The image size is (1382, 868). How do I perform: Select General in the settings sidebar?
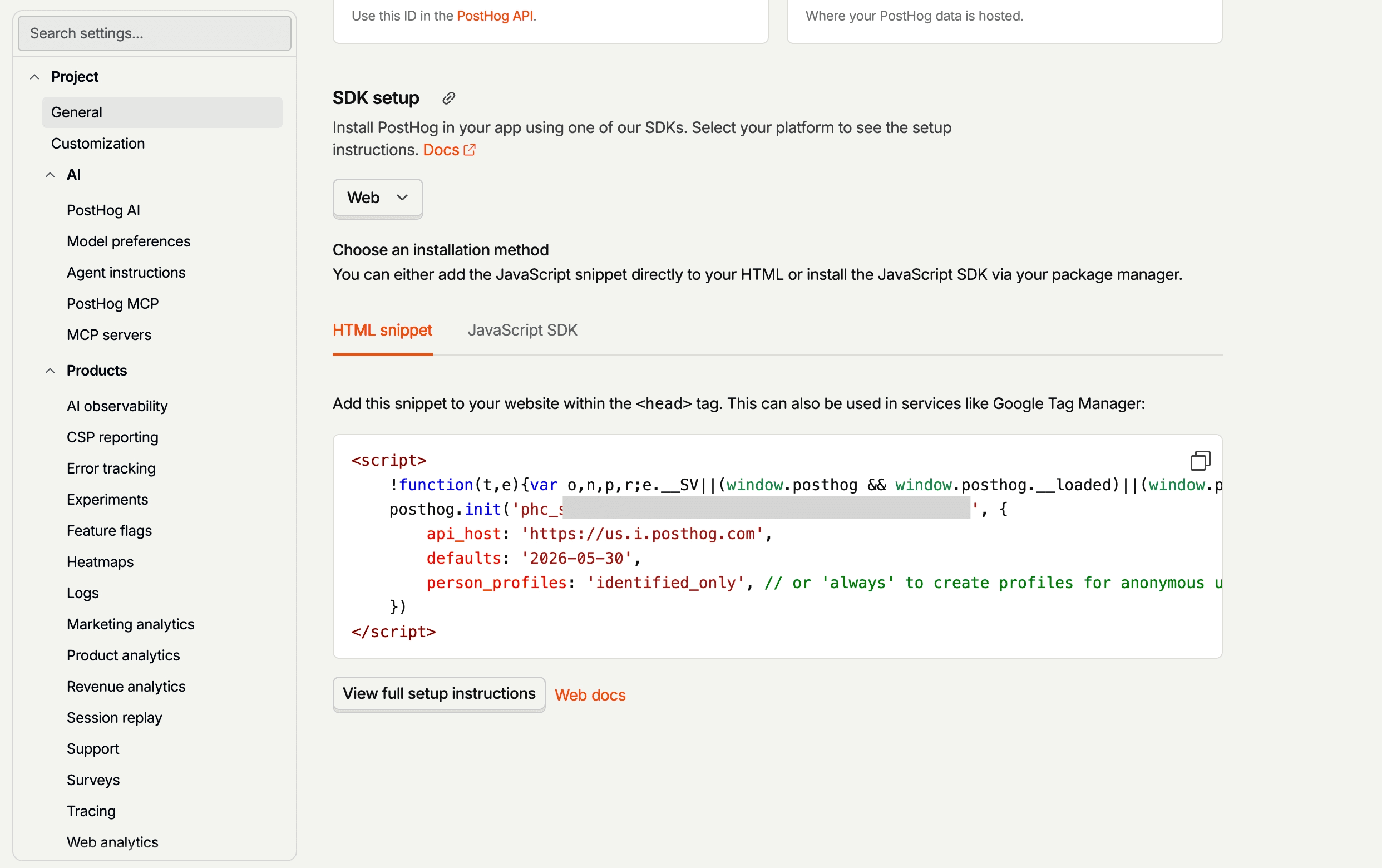click(x=162, y=112)
